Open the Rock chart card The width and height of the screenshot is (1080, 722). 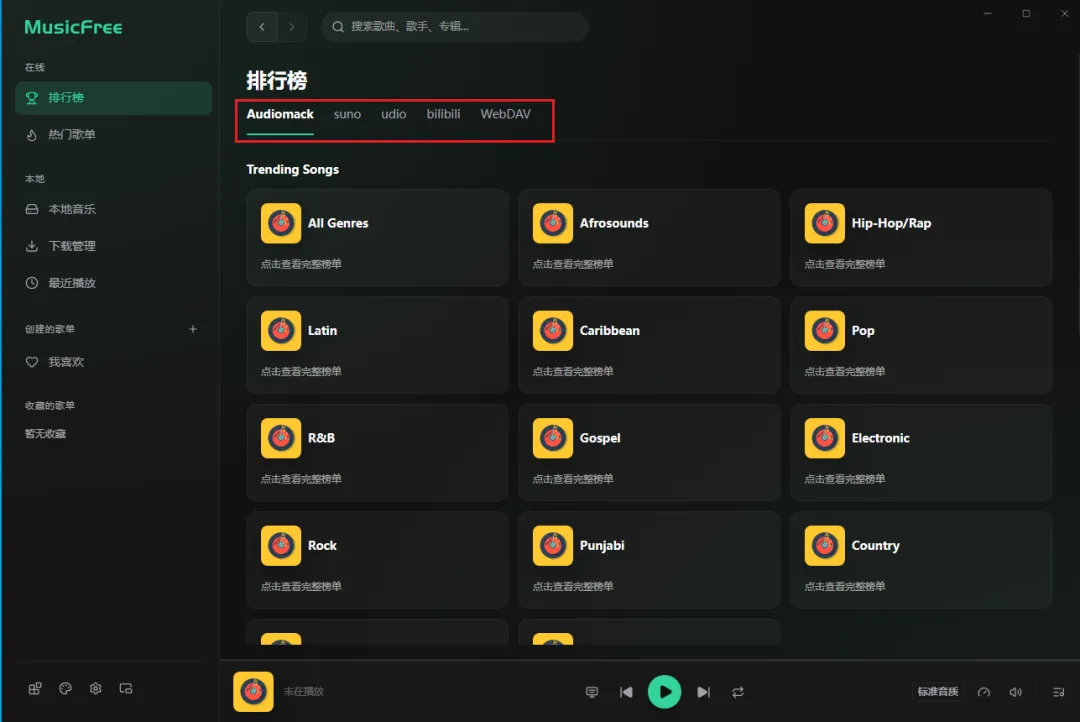coord(377,560)
